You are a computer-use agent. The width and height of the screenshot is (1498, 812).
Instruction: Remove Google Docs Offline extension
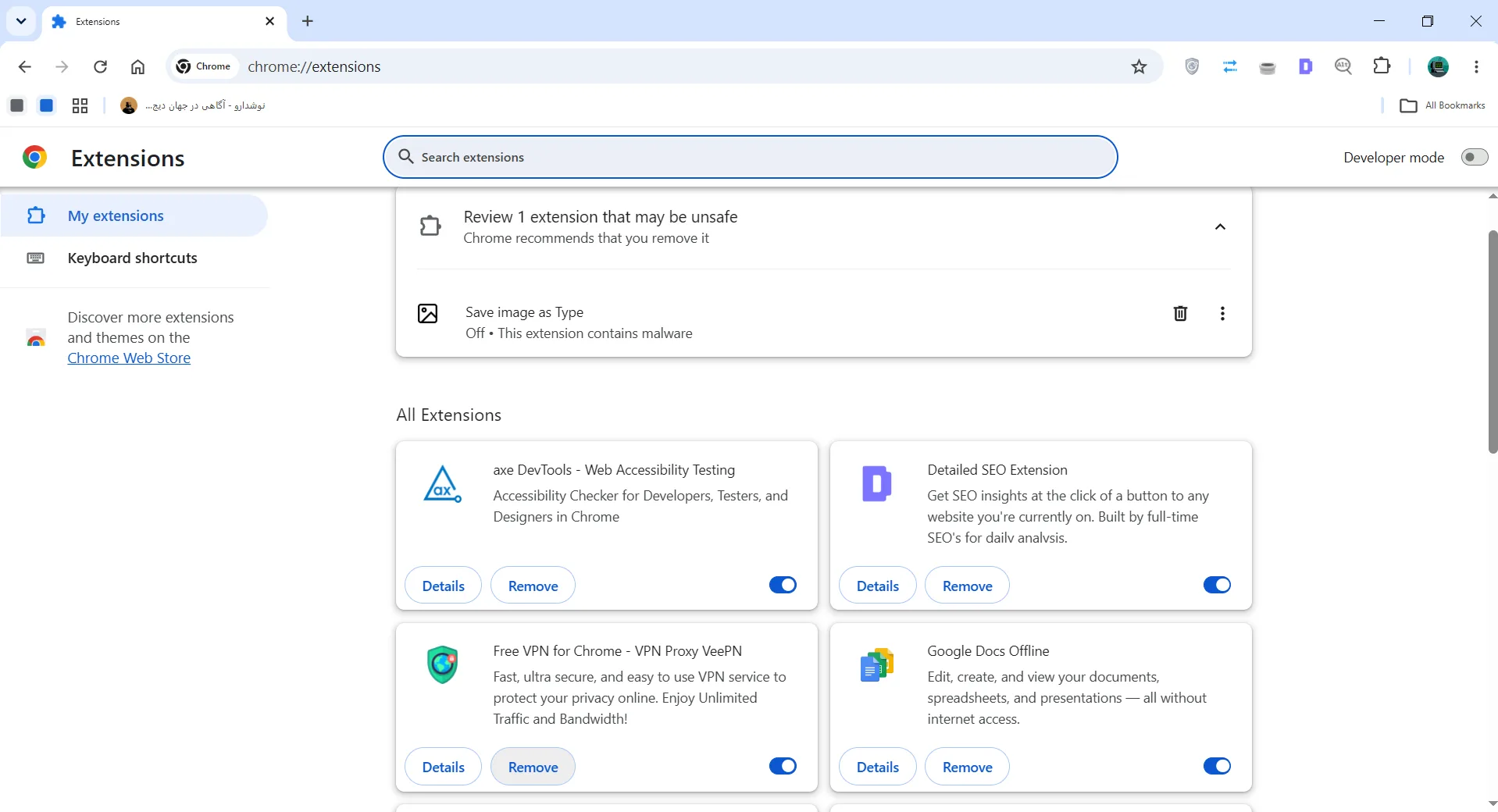[967, 767]
